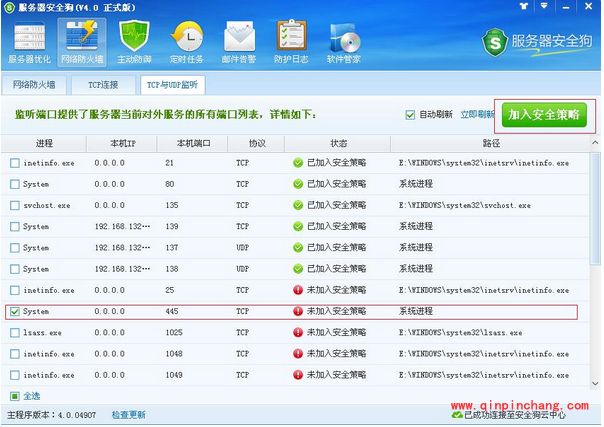The image size is (604, 427).
Task: Open 服务器优化 (server optimization) toolbar icon
Action: 27,41
